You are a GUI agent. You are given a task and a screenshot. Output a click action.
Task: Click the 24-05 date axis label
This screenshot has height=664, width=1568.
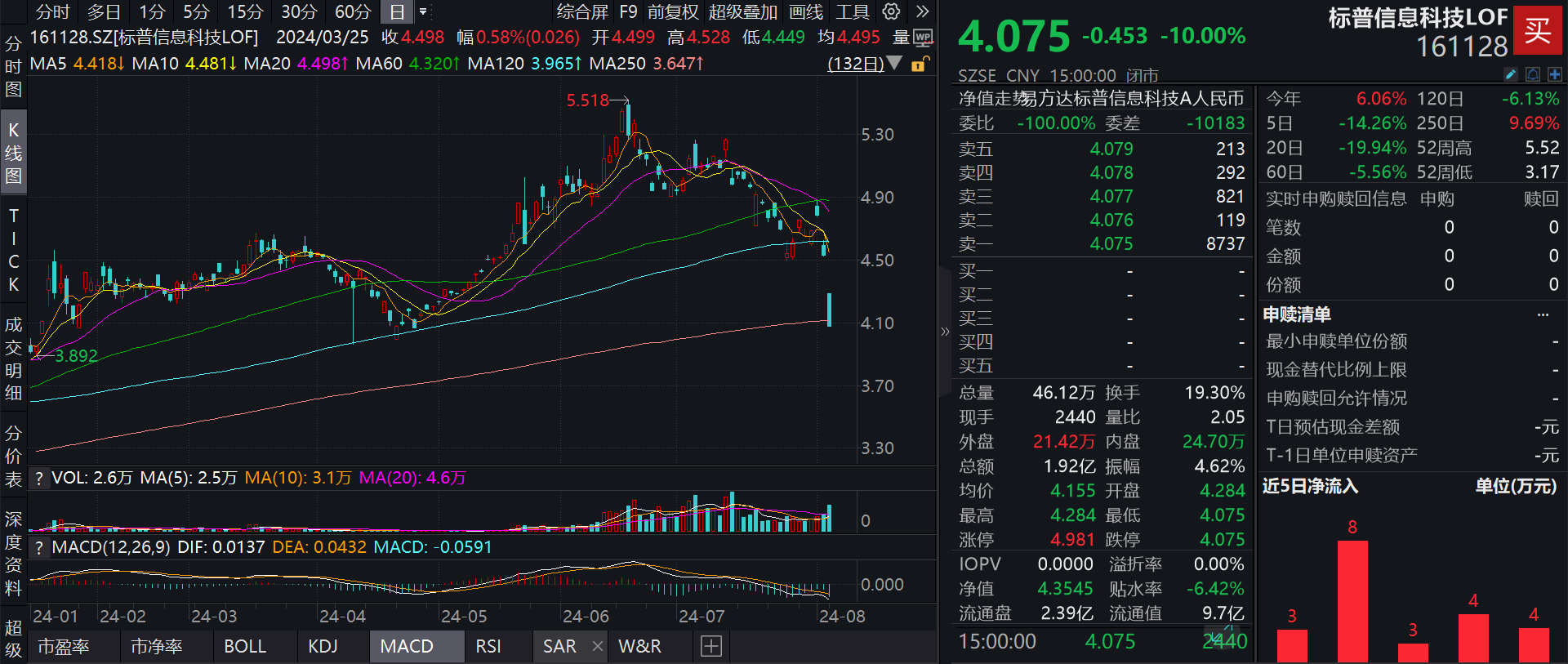[x=464, y=617]
